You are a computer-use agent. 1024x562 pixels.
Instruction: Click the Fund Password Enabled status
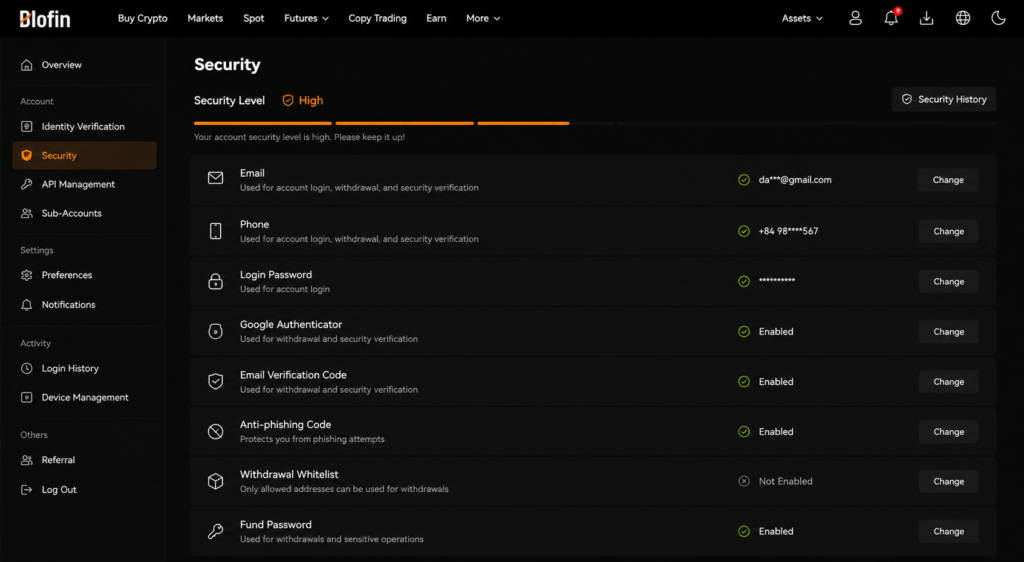coord(776,531)
